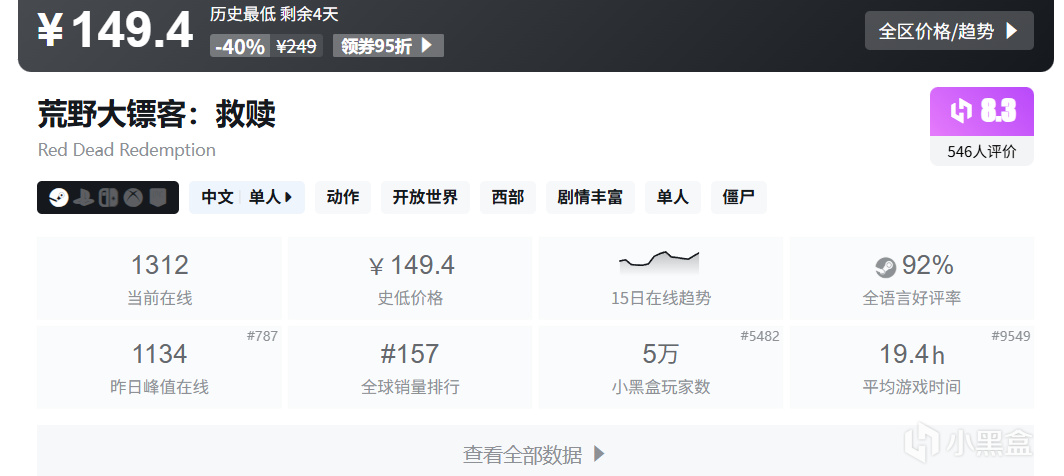Click the #787 rank label
1064x476 pixels.
coord(262,335)
